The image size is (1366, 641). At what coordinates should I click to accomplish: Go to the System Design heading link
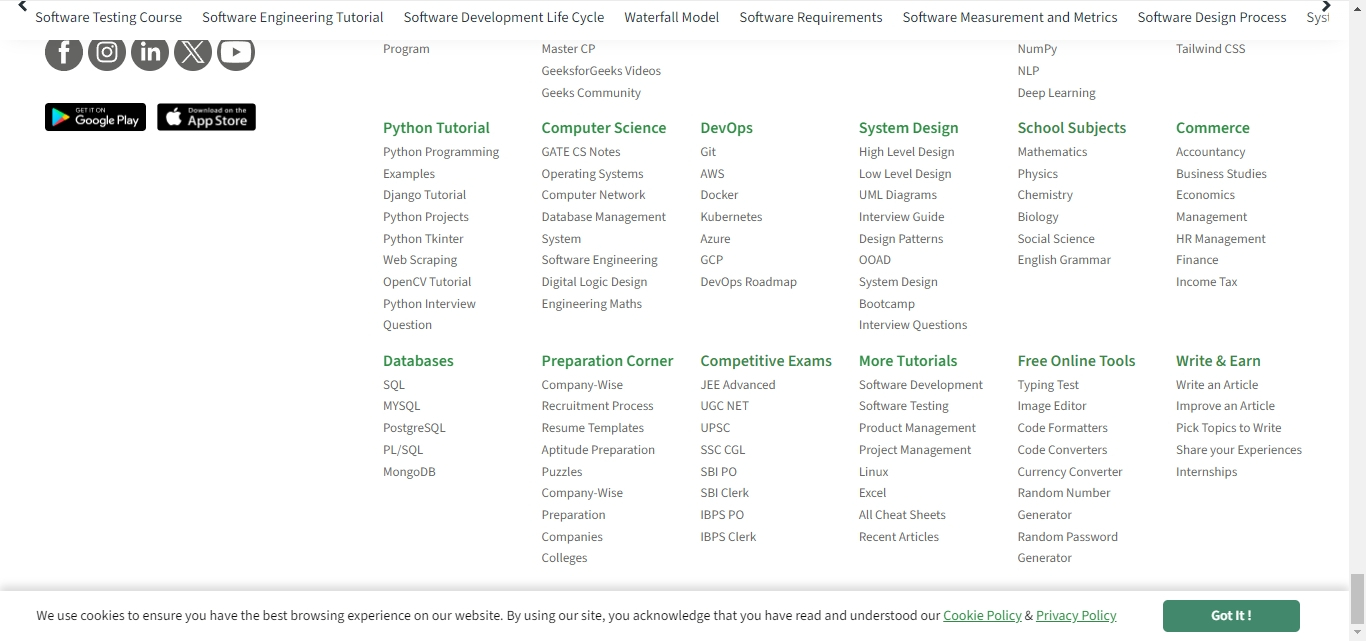coord(909,128)
